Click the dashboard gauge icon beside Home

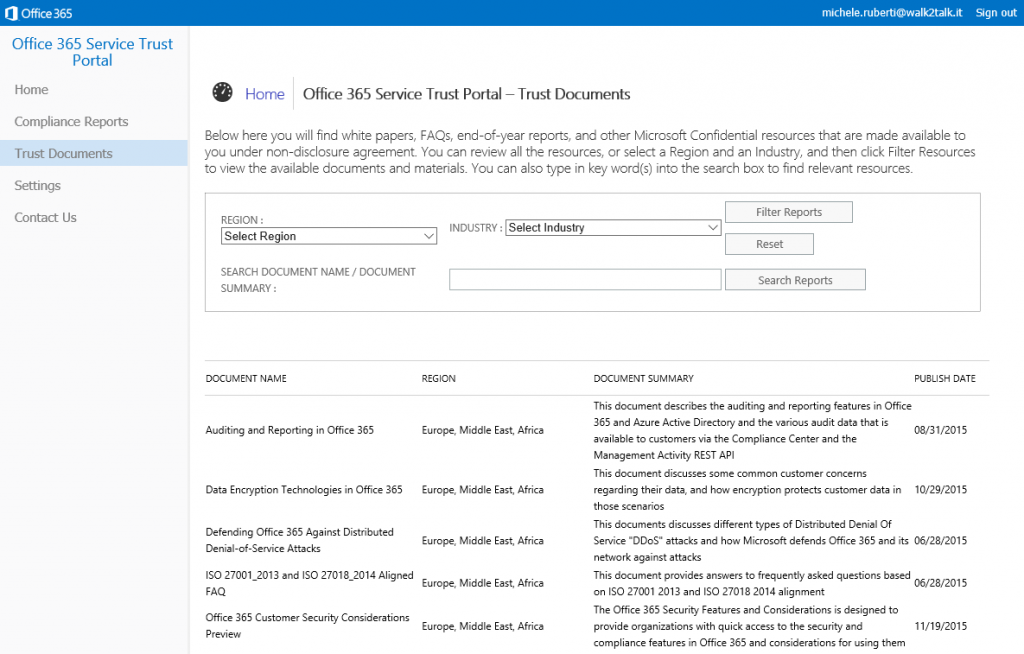pyautogui.click(x=222, y=93)
